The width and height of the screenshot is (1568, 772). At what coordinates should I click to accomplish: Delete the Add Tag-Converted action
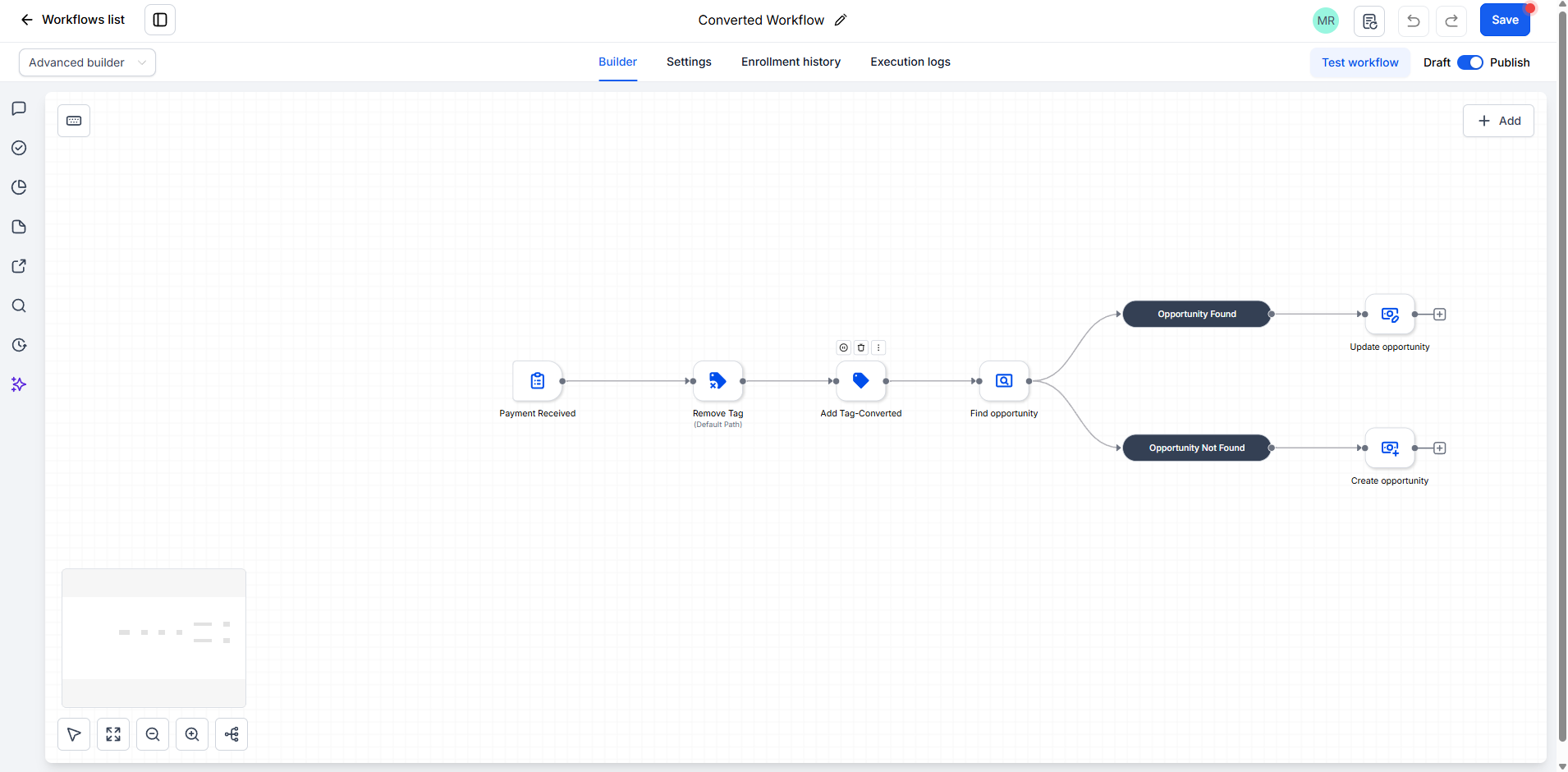click(861, 347)
